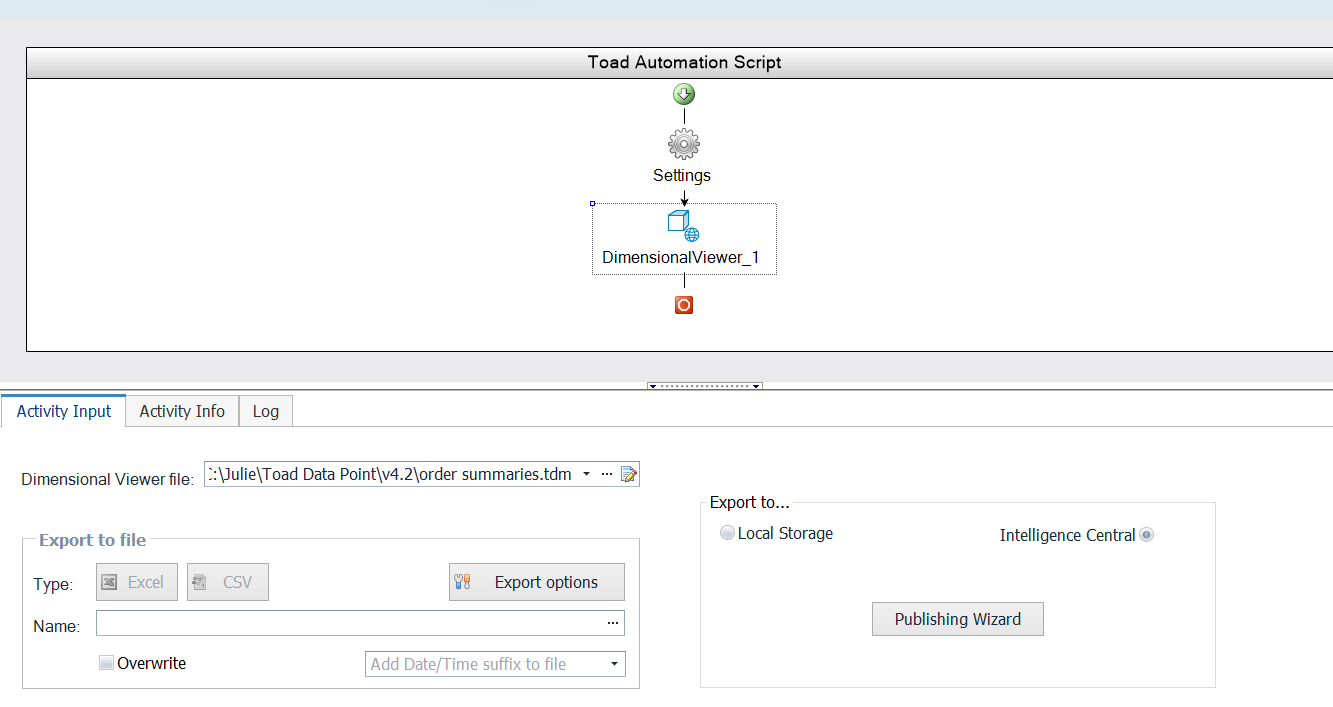Click the ellipsis in the Name field

pos(613,624)
